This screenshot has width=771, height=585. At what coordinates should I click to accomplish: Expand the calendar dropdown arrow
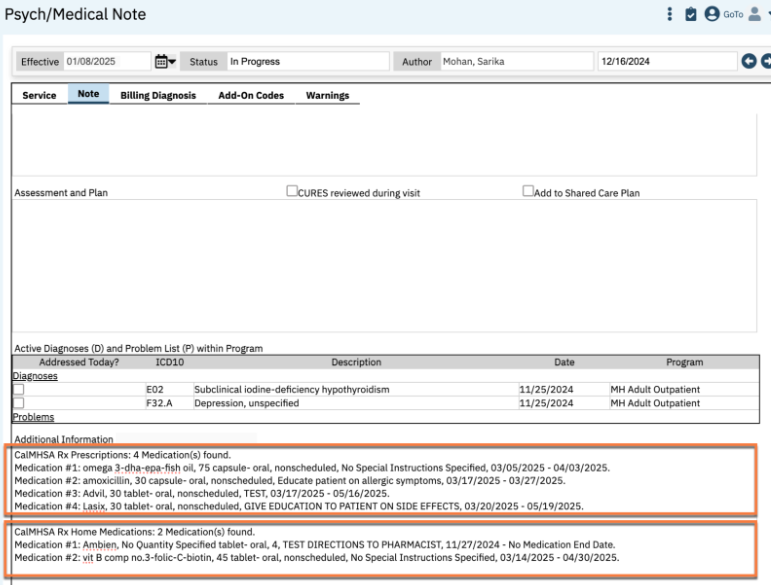pos(172,61)
